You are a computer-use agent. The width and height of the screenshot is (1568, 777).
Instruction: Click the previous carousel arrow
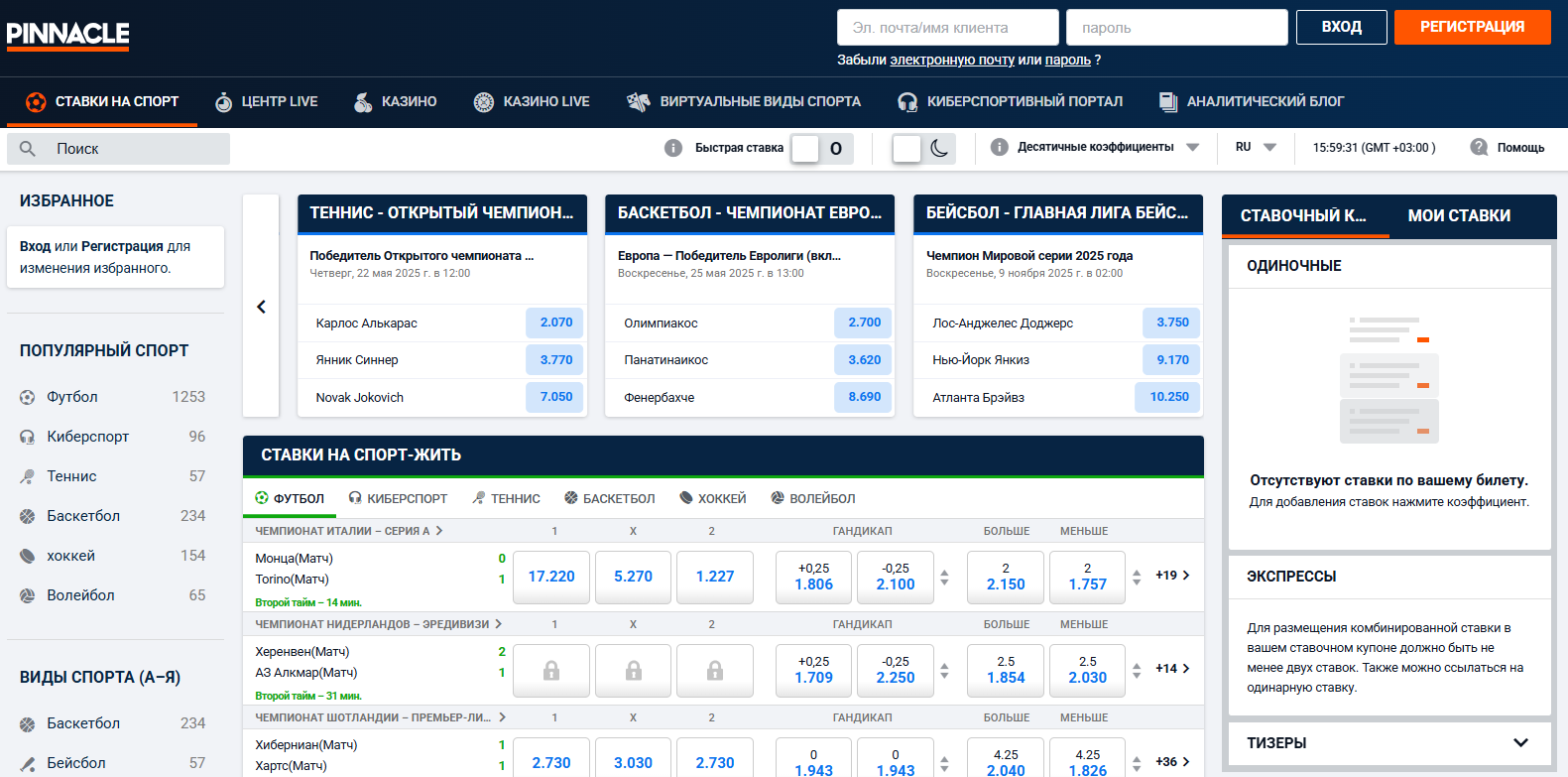tap(261, 307)
